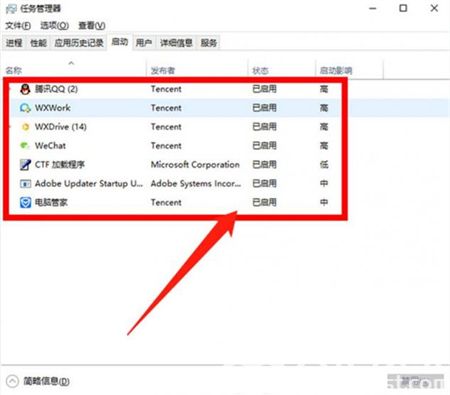Open the 查看(V) menu
Viewport: 450px width, 395px height.
92,26
